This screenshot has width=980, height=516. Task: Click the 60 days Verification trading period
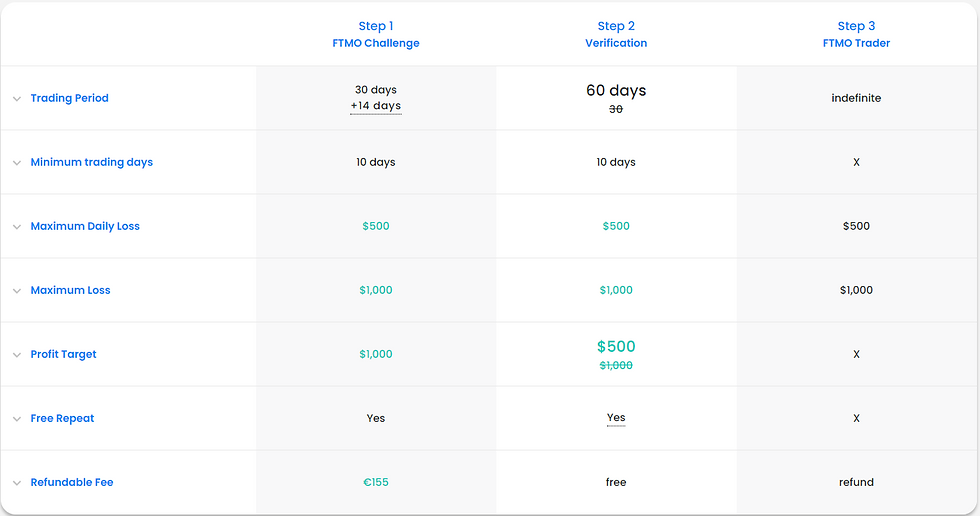pyautogui.click(x=616, y=91)
